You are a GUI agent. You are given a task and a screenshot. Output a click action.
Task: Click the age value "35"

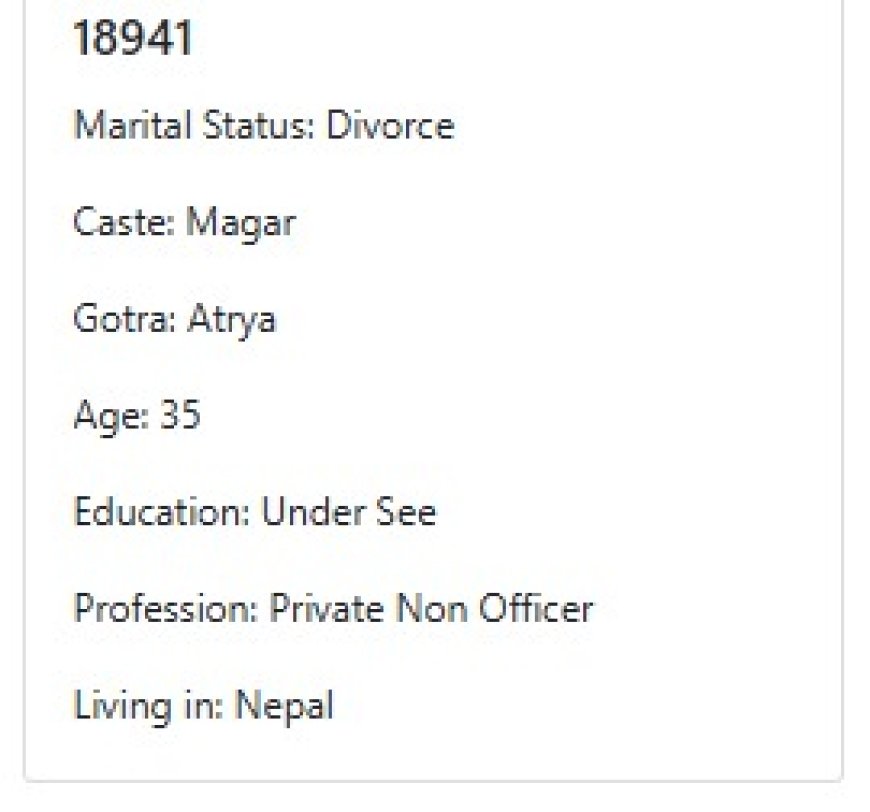180,414
